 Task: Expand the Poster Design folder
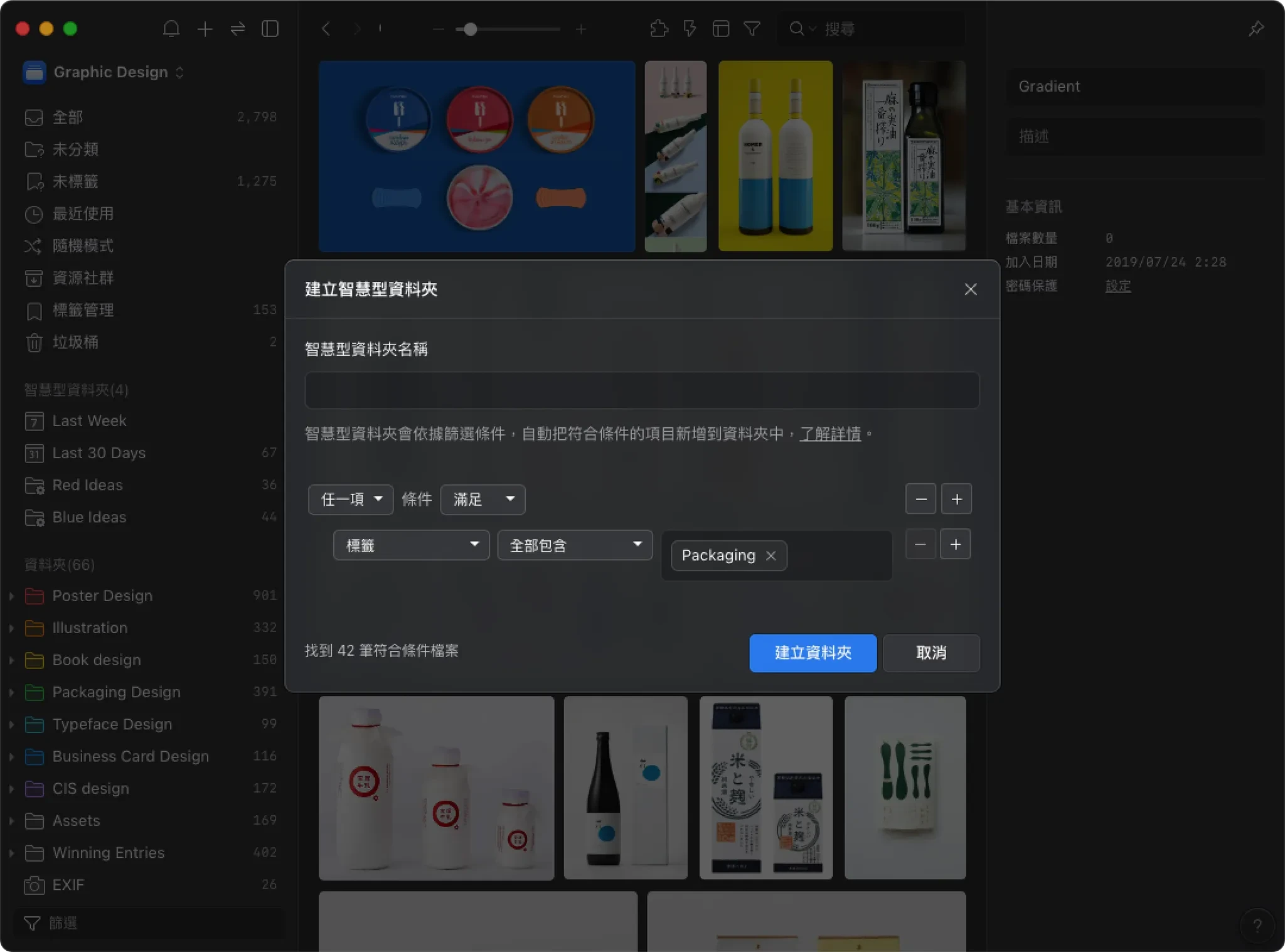click(12, 596)
